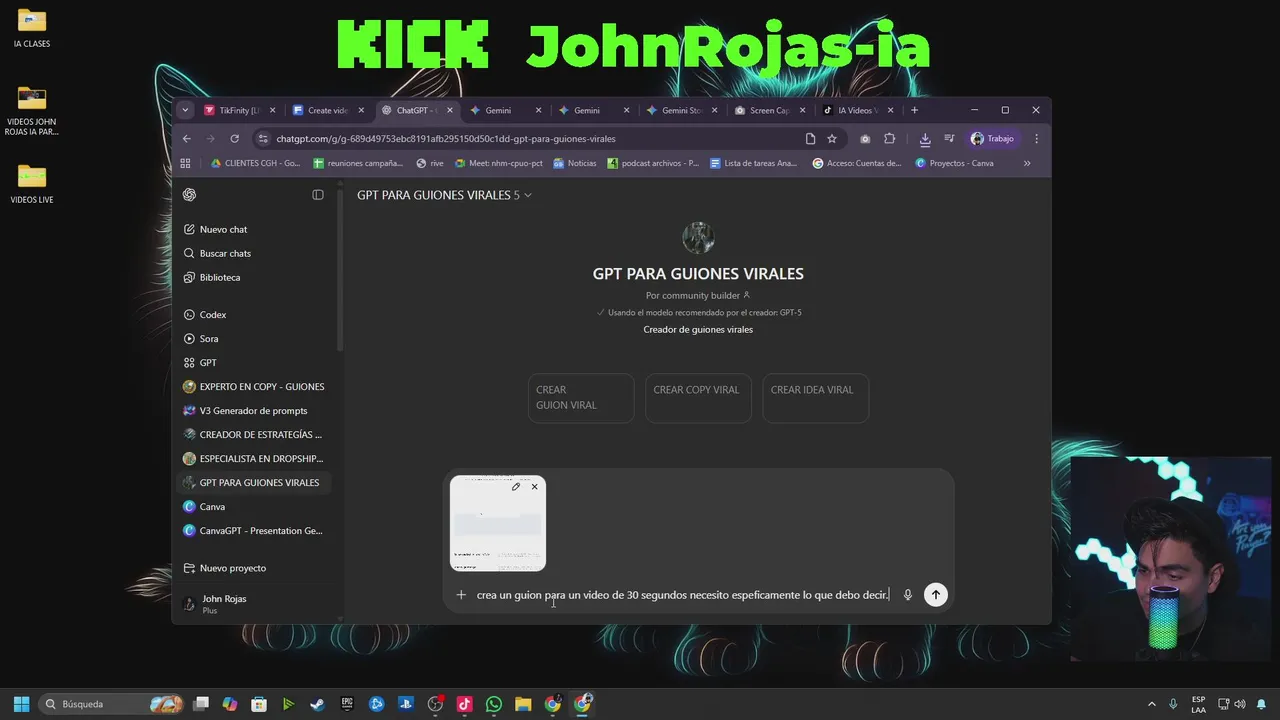This screenshot has width=1280, height=720.
Task: Open Buscar chats search in sidebar
Action: point(225,253)
